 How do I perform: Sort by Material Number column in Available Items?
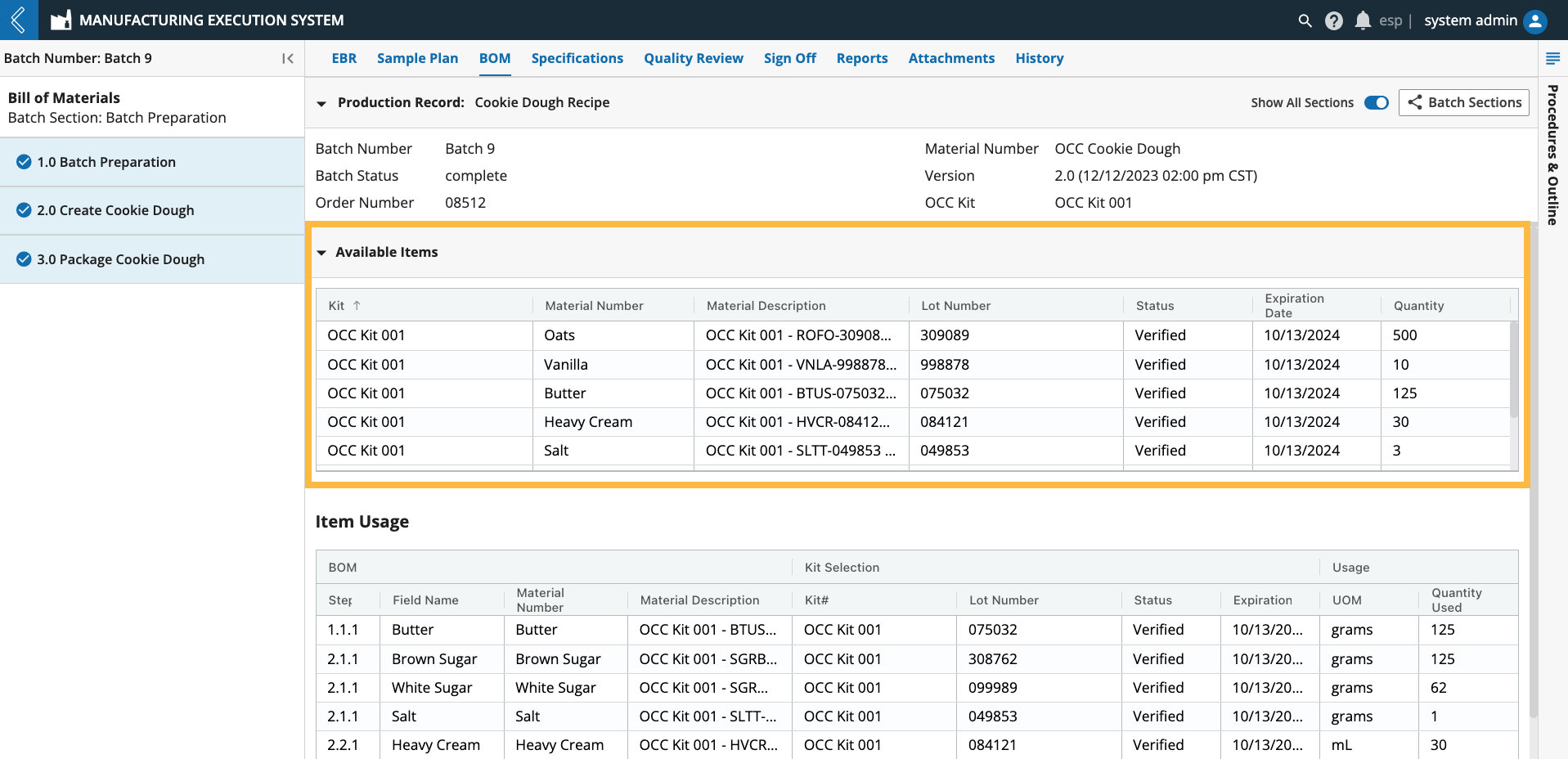pos(594,305)
